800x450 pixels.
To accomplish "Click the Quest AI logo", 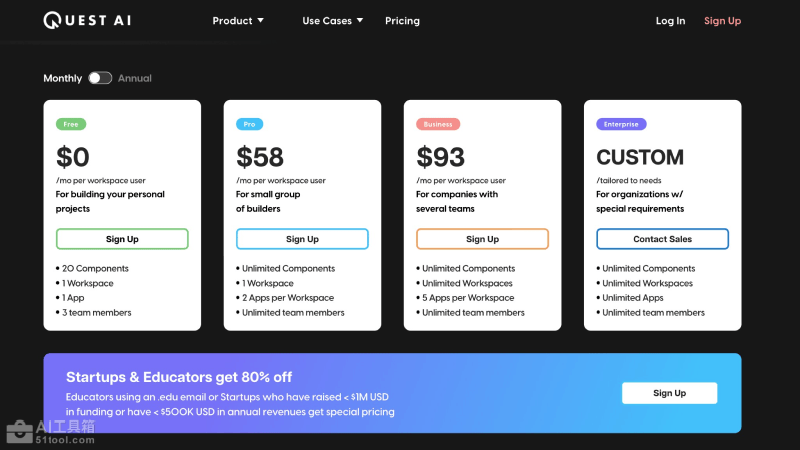I will [x=86, y=20].
